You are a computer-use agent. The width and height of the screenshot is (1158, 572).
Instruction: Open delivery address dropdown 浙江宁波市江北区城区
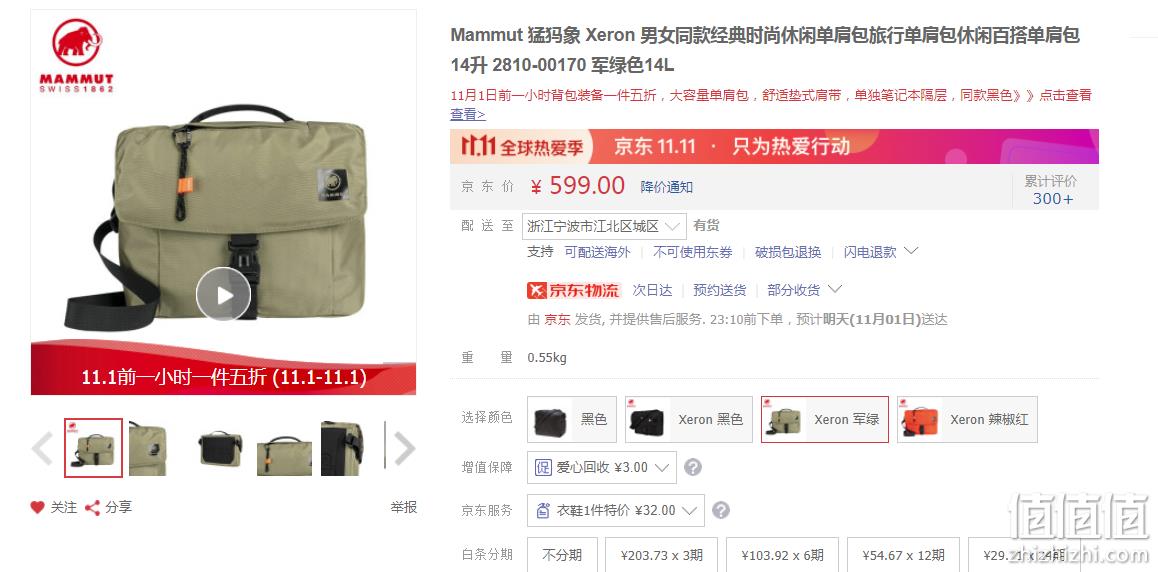pyautogui.click(x=604, y=227)
